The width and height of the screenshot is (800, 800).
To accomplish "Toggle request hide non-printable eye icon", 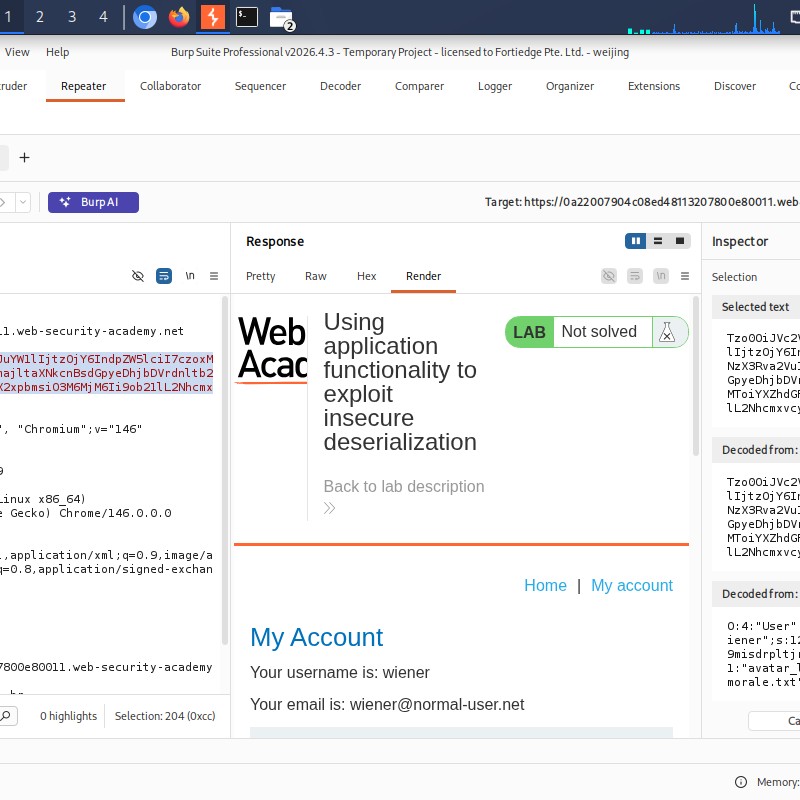I will 138,276.
